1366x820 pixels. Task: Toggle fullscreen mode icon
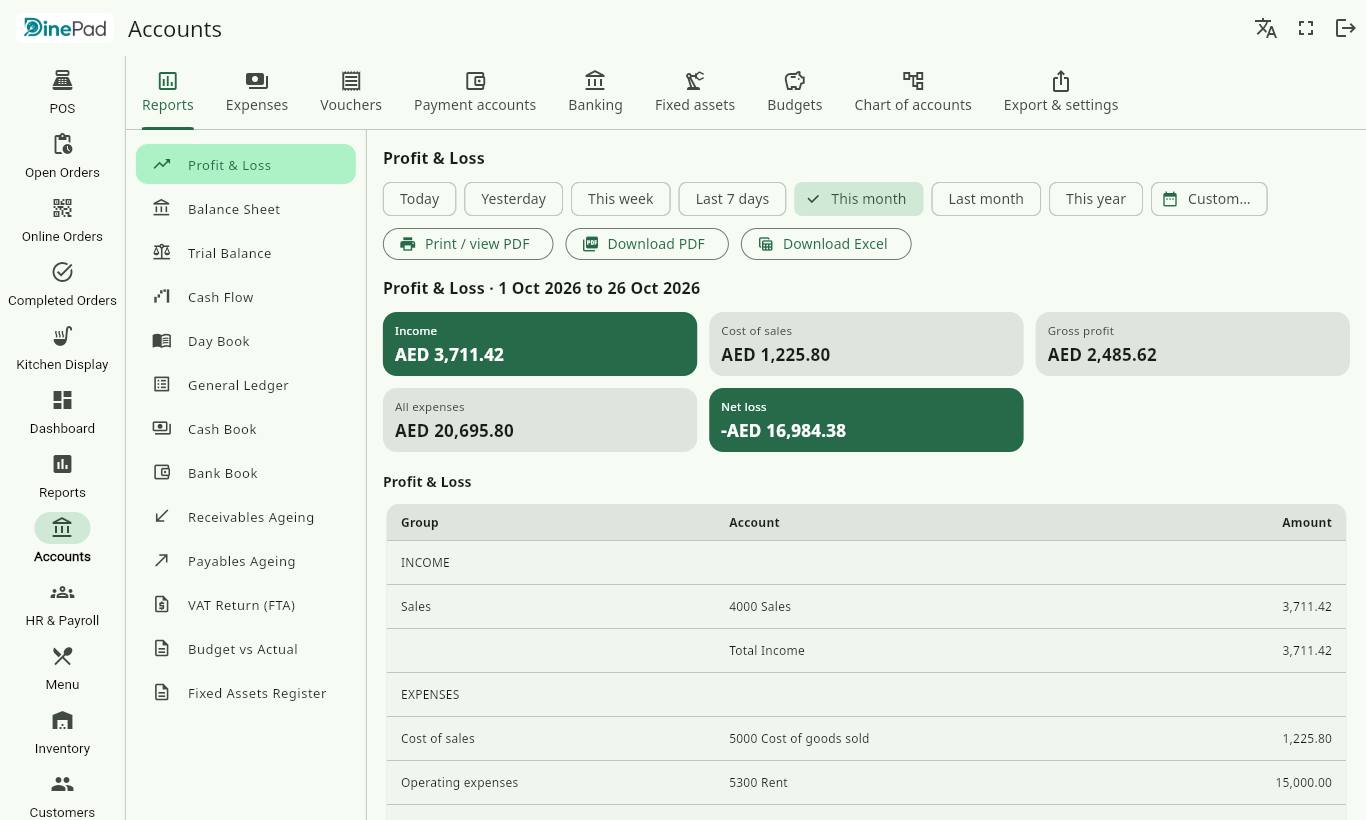pyautogui.click(x=1306, y=28)
